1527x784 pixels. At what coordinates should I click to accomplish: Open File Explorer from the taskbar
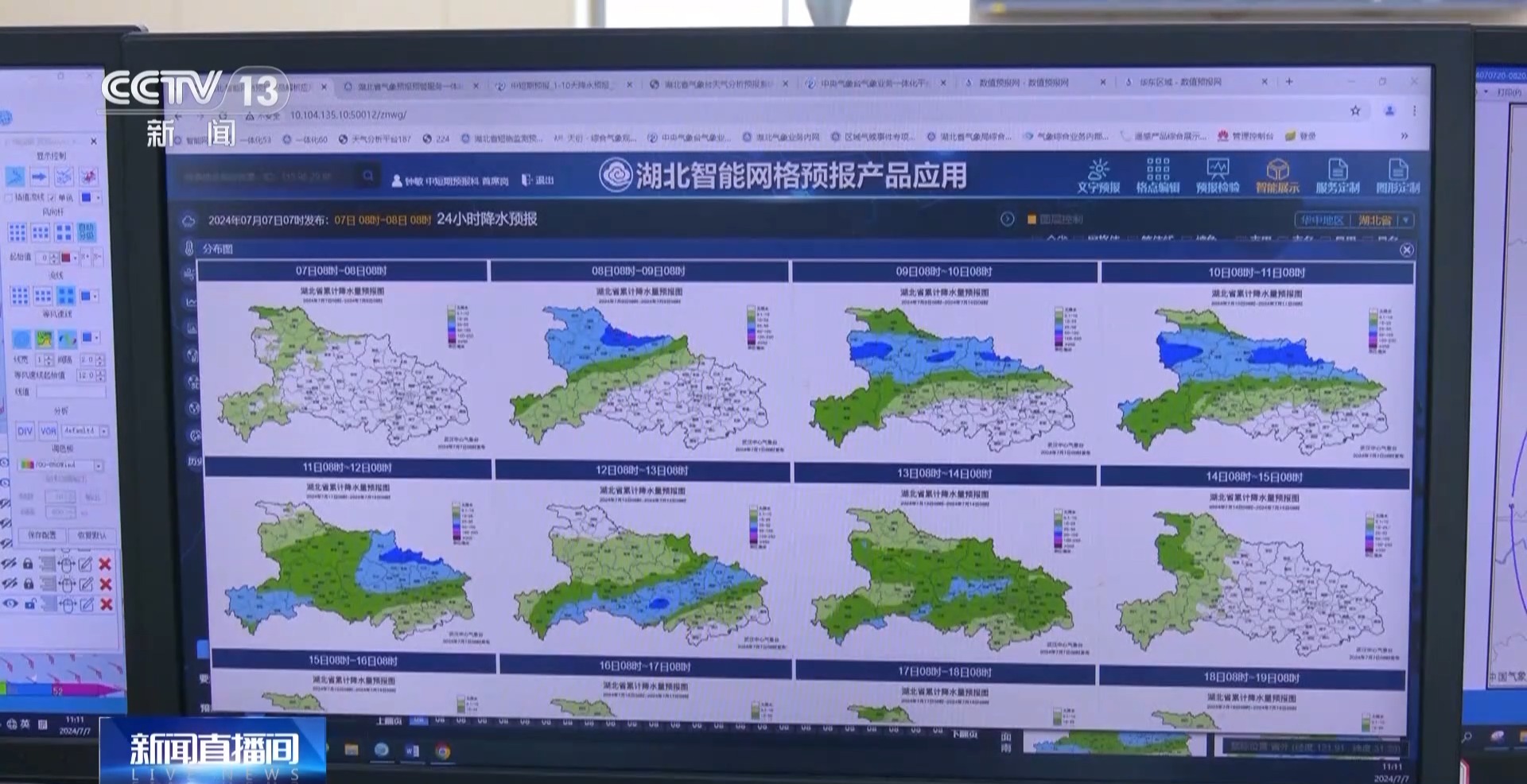point(352,750)
